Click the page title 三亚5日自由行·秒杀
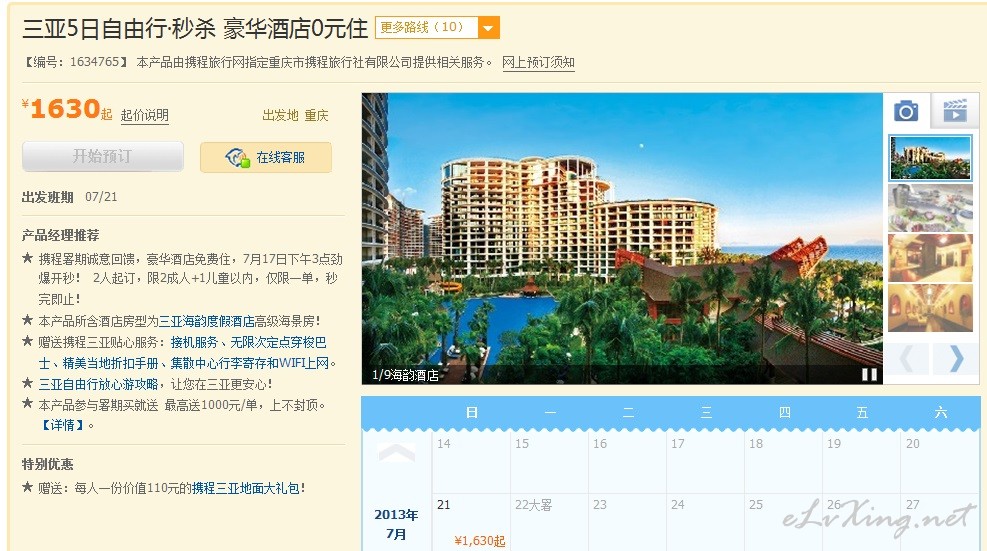 tap(119, 28)
